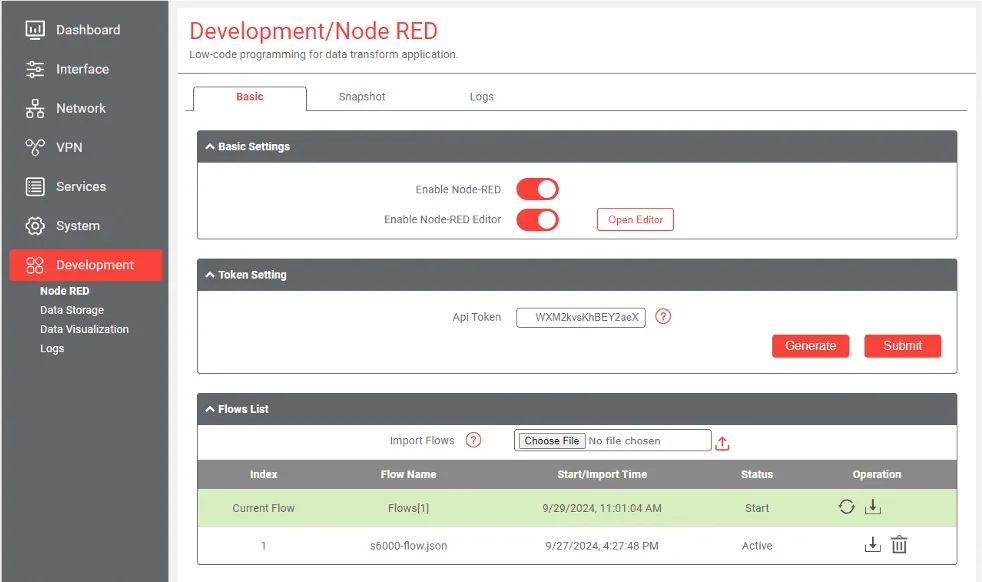
Task: Click the 'Flows[1]' flow name cell
Action: (408, 508)
